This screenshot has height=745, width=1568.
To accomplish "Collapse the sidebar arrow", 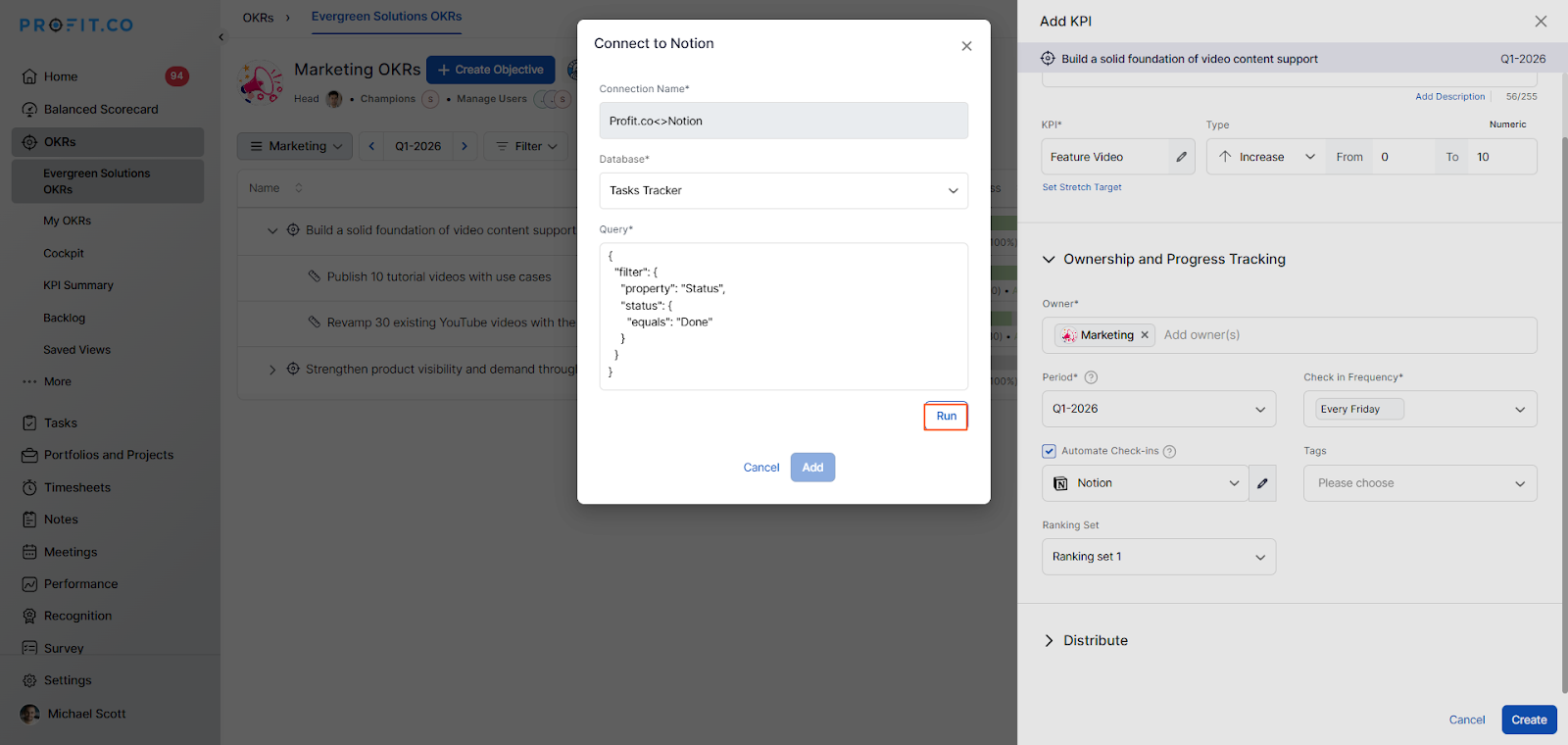I will tap(220, 37).
